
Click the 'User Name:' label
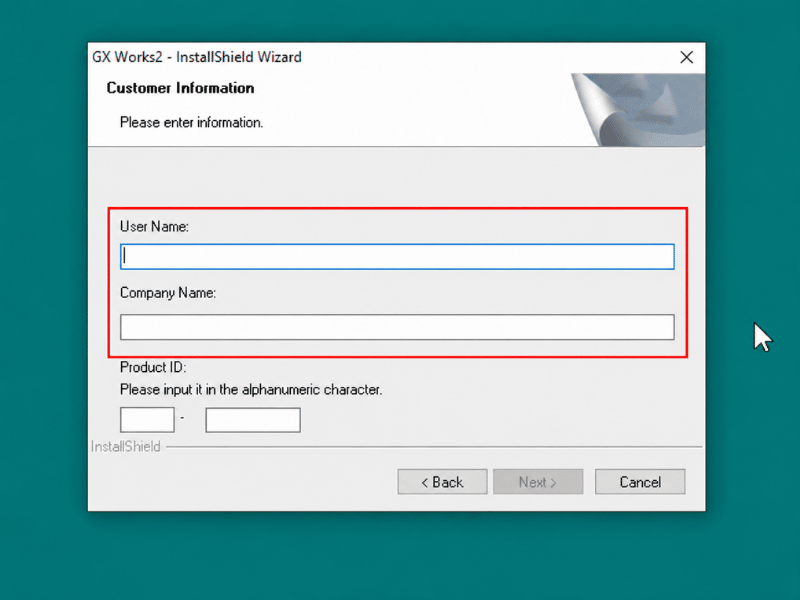(x=154, y=227)
